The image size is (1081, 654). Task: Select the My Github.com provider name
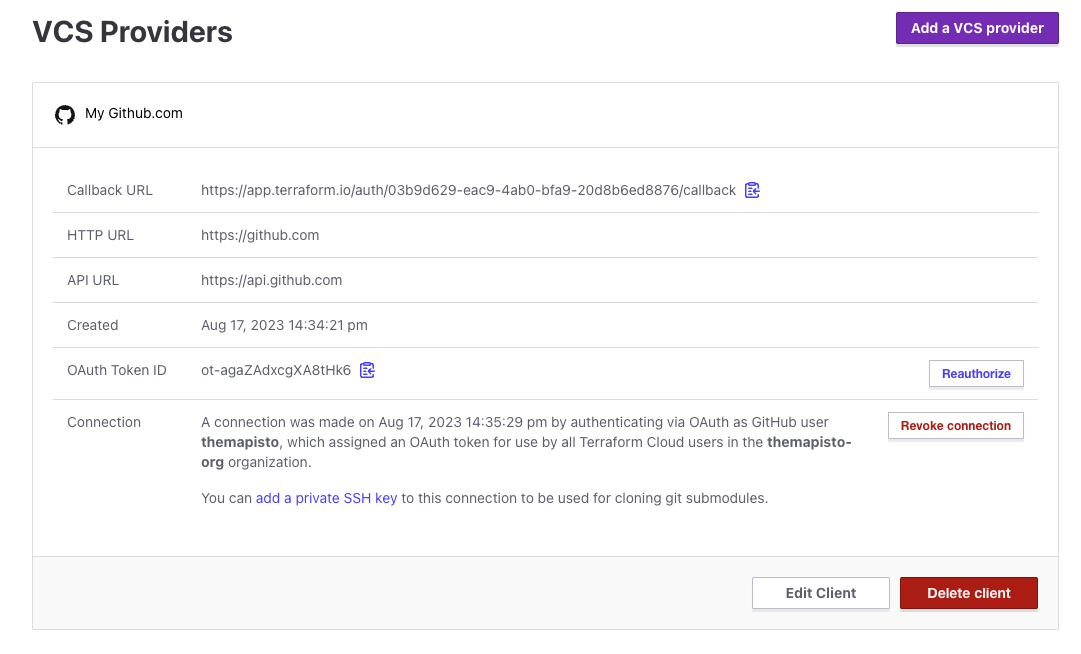coord(134,114)
